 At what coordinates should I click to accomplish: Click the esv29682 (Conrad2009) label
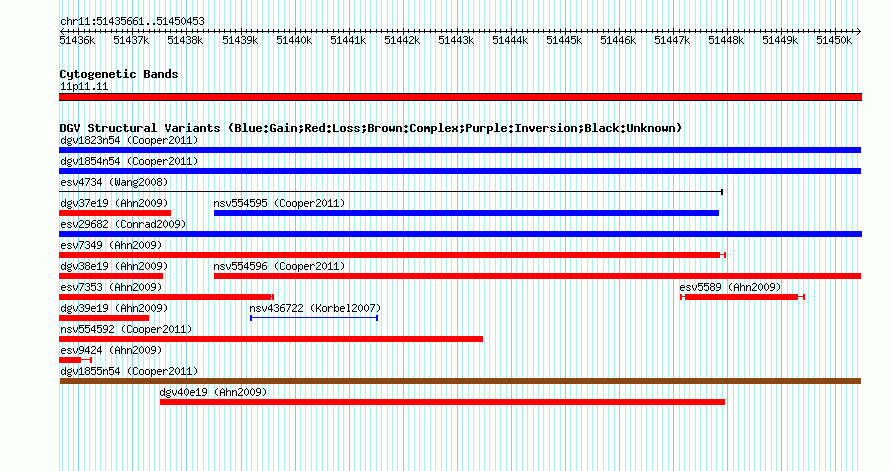click(123, 224)
